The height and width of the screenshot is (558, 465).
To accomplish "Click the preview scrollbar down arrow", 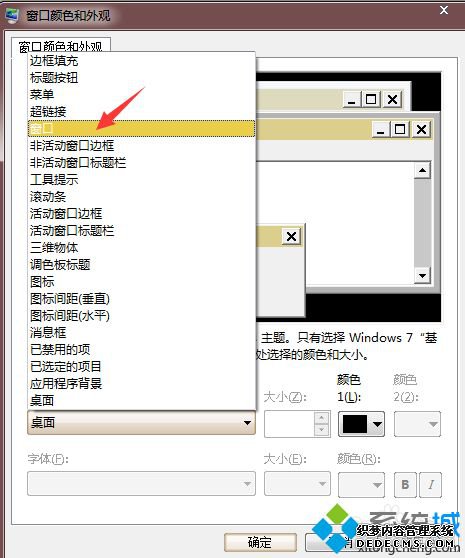I will 423,275.
